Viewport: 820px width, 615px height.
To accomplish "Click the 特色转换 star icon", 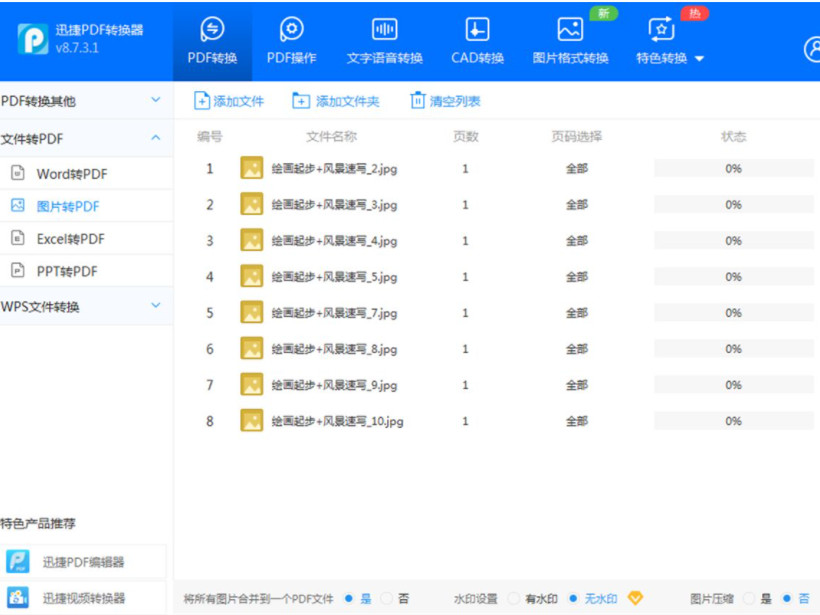I will (x=662, y=29).
